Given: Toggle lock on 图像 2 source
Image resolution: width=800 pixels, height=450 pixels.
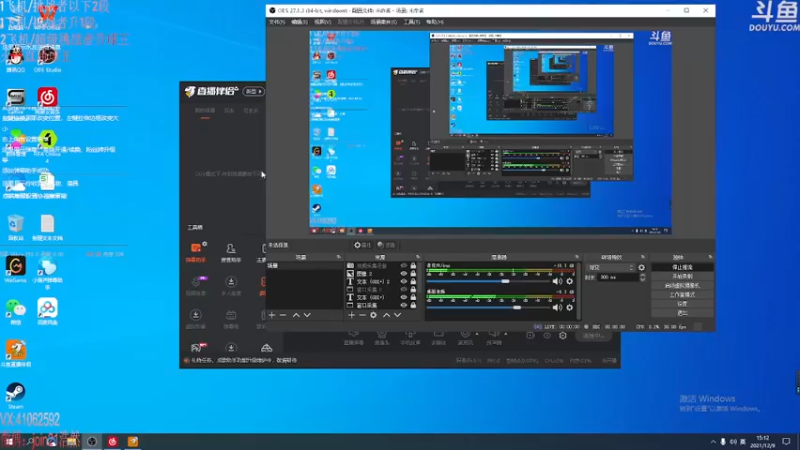Looking at the screenshot, I should pos(413,273).
